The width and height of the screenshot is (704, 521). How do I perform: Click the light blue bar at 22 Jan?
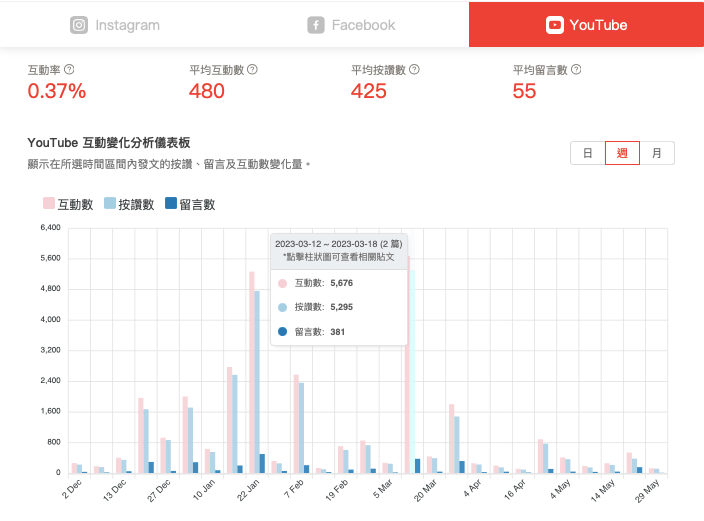(257, 382)
